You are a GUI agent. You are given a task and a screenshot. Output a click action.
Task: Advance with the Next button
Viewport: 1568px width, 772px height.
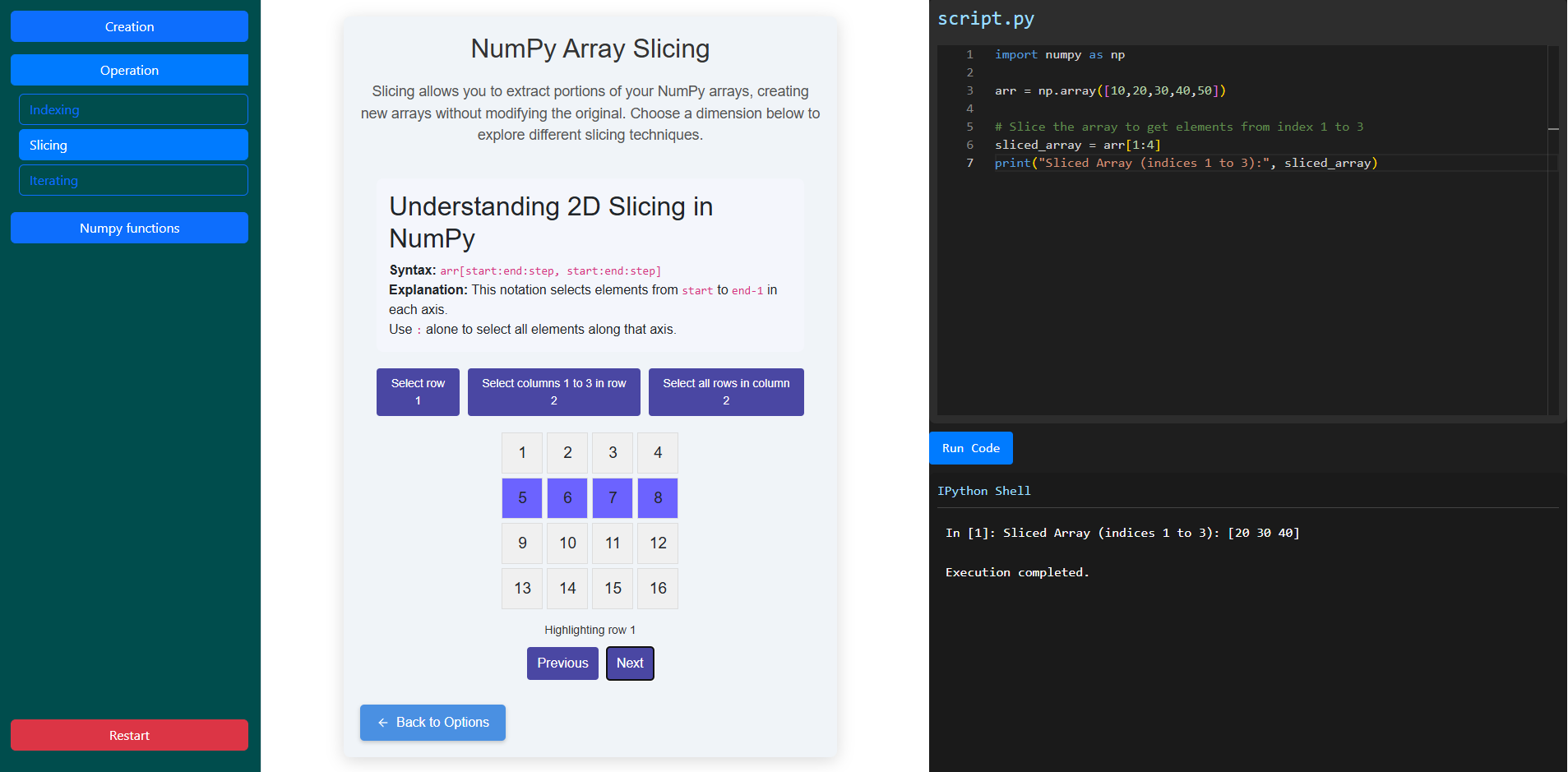[x=630, y=663]
